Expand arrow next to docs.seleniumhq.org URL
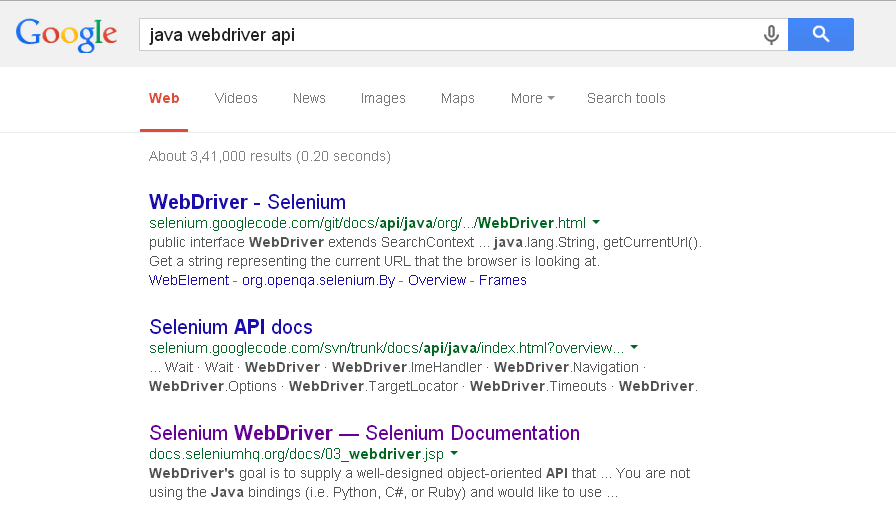This screenshot has height=516, width=896. [x=454, y=453]
